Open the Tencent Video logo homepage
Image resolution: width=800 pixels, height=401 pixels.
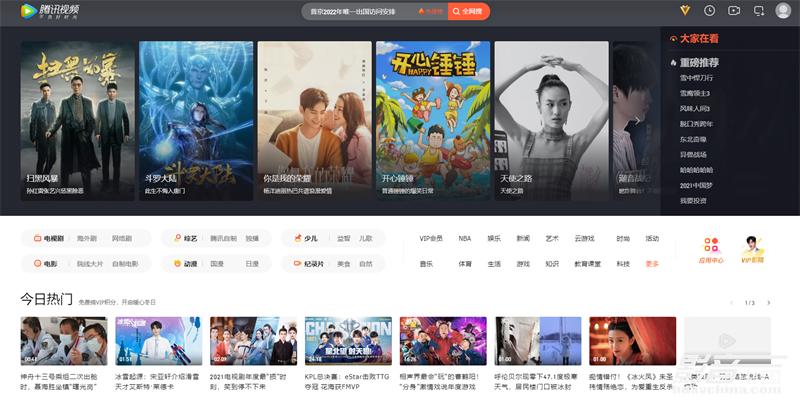click(x=50, y=11)
